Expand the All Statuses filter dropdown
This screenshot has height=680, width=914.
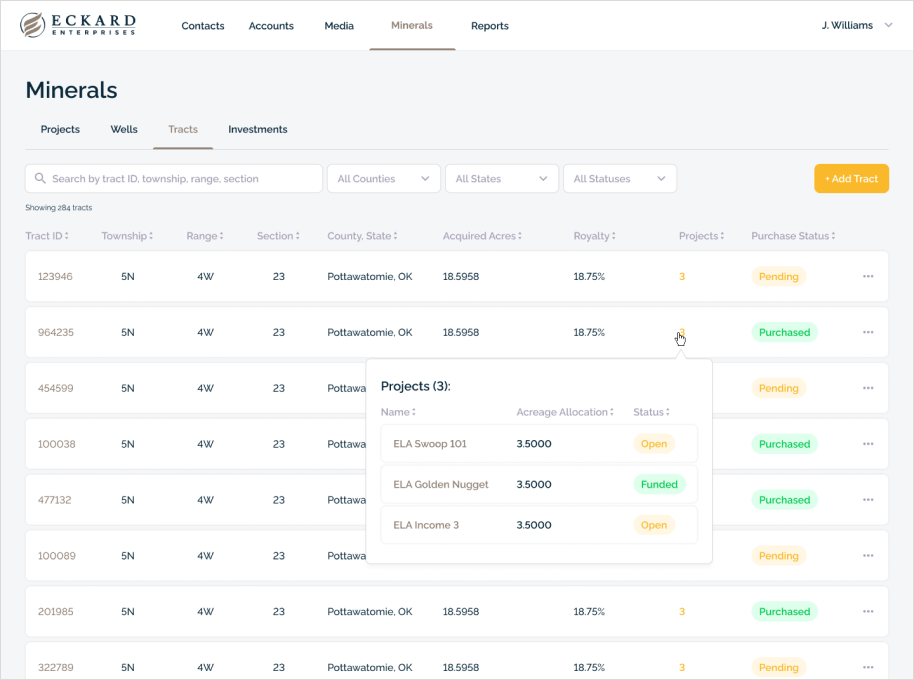(x=620, y=178)
